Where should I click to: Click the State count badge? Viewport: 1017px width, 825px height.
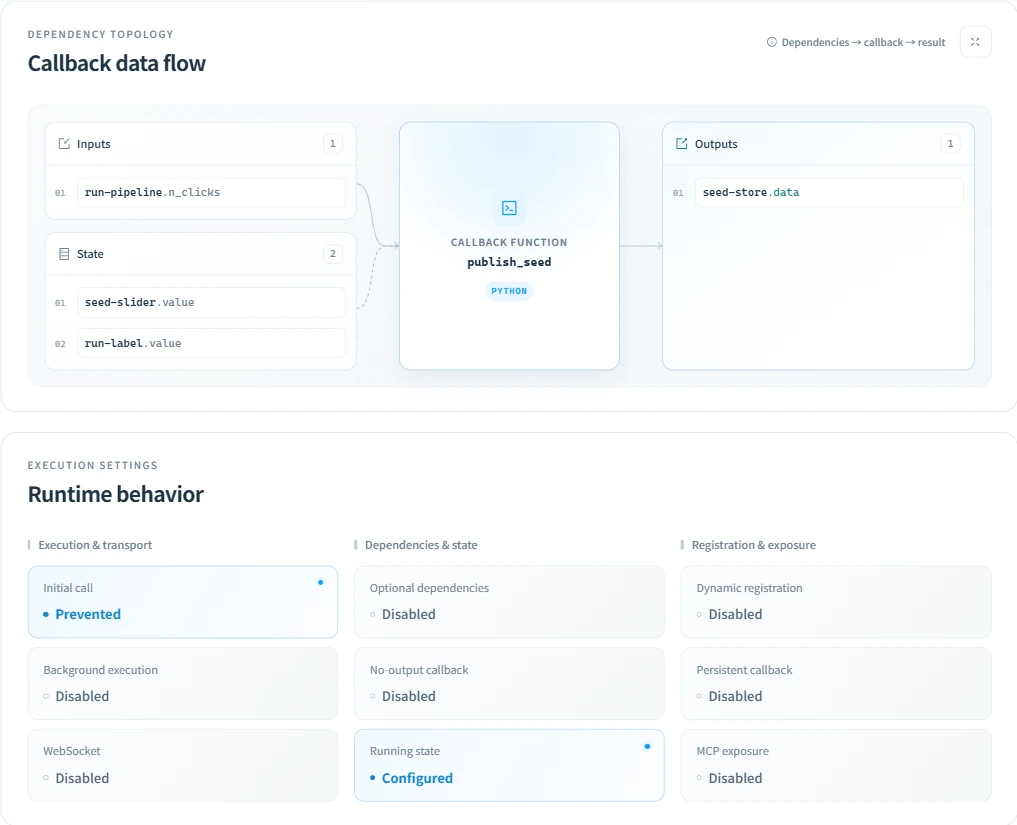(x=333, y=254)
